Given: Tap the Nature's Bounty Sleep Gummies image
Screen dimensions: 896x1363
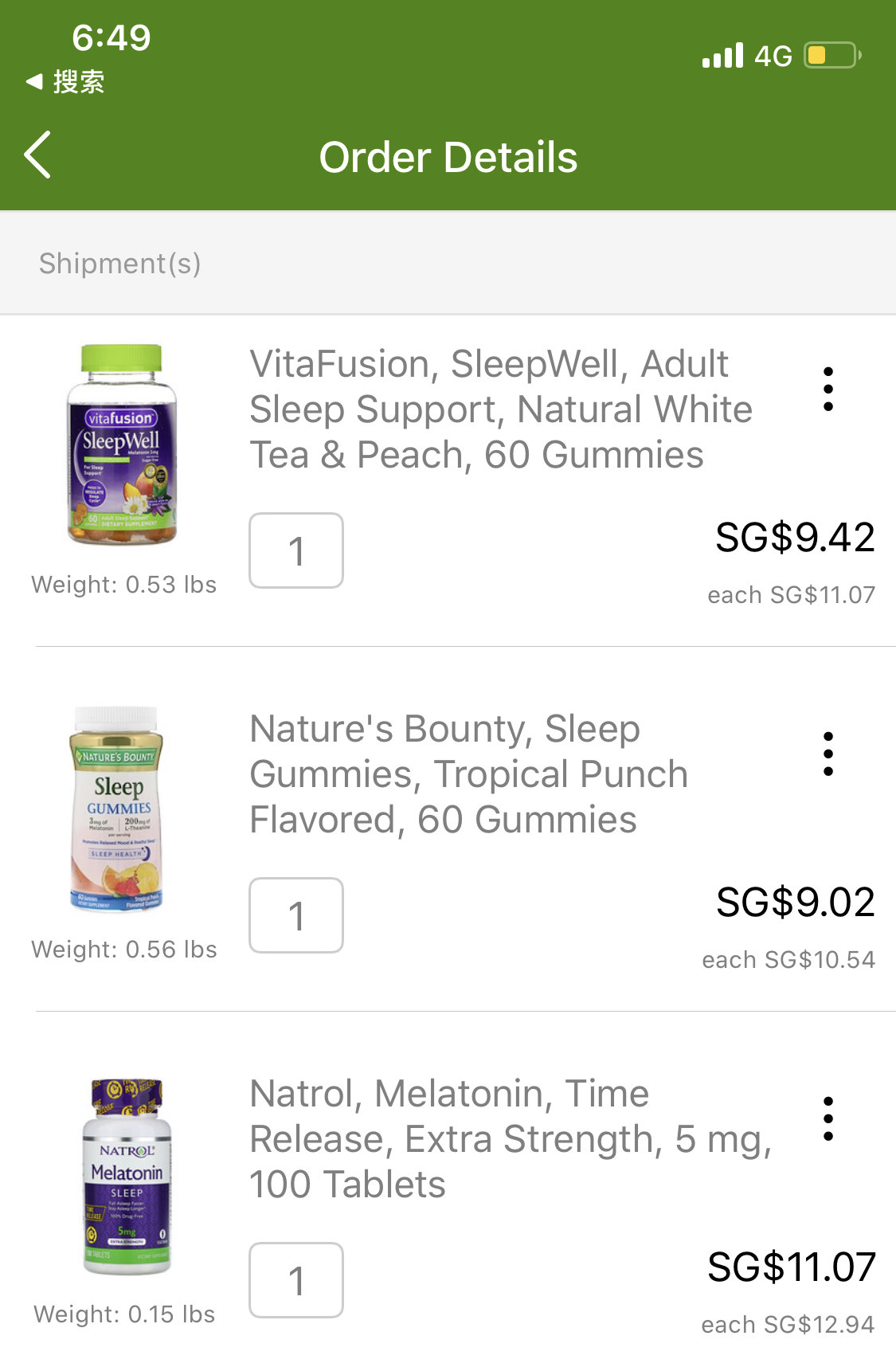Looking at the screenshot, I should coord(119,809).
